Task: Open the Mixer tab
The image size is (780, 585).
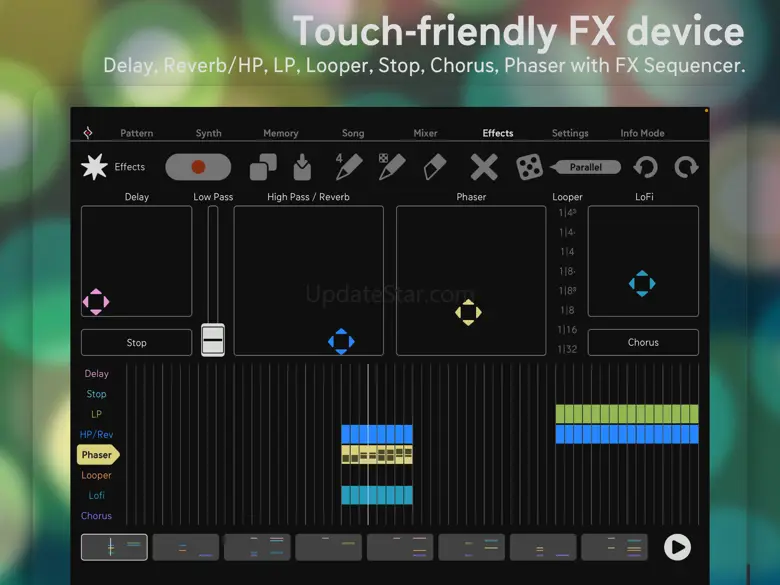Action: coord(425,133)
